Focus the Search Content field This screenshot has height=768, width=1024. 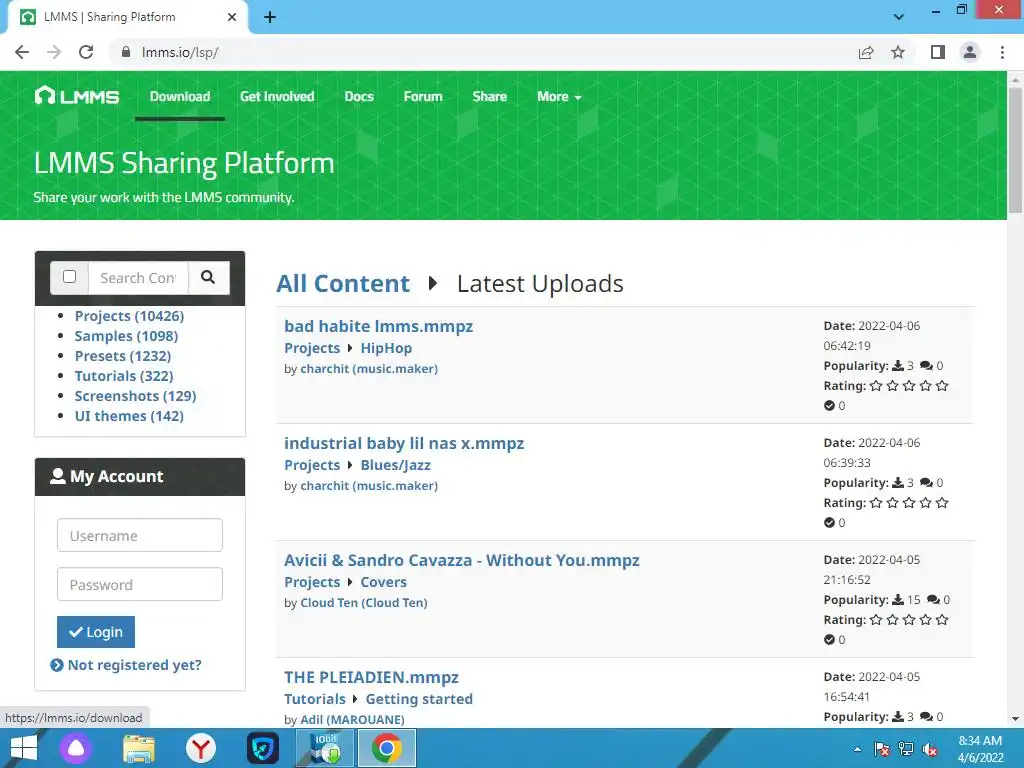point(138,278)
